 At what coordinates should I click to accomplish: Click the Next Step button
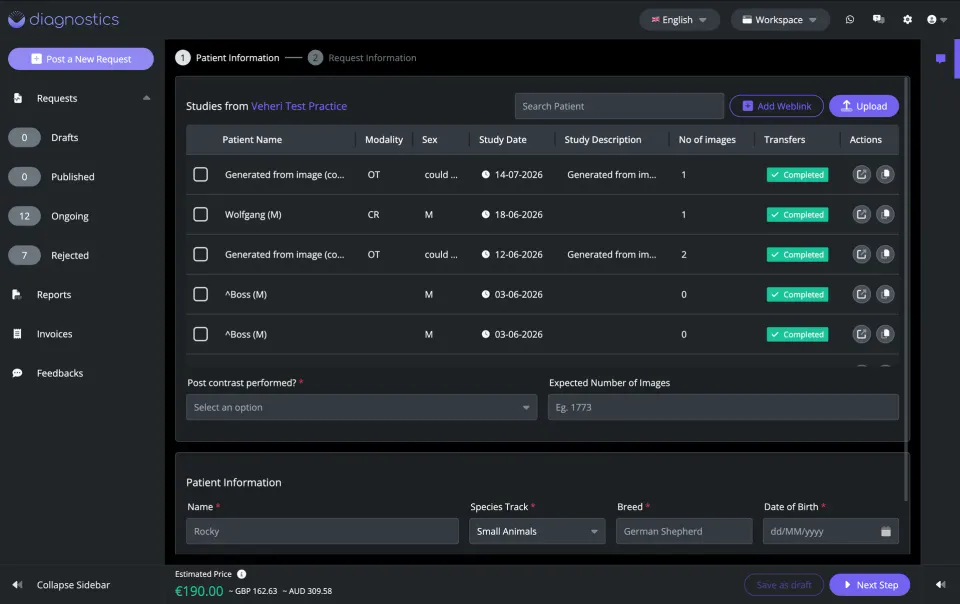[x=869, y=584]
